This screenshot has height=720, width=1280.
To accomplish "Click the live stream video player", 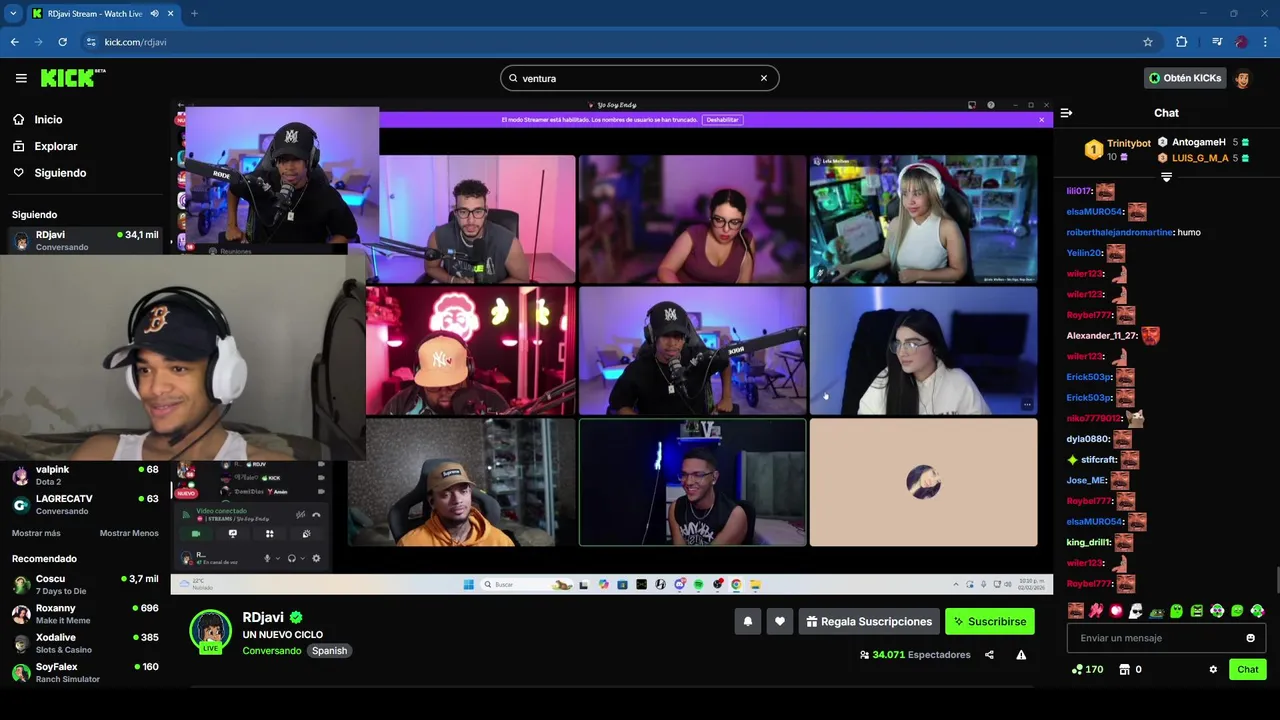I will [x=612, y=347].
